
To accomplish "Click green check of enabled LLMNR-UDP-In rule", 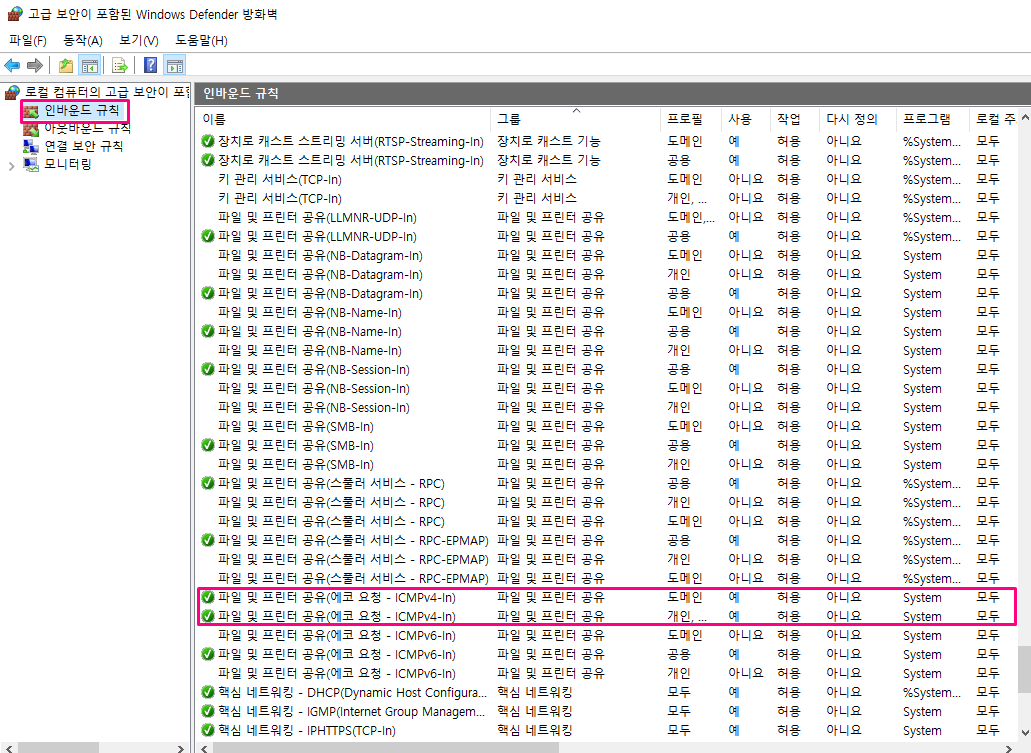I will pos(208,236).
